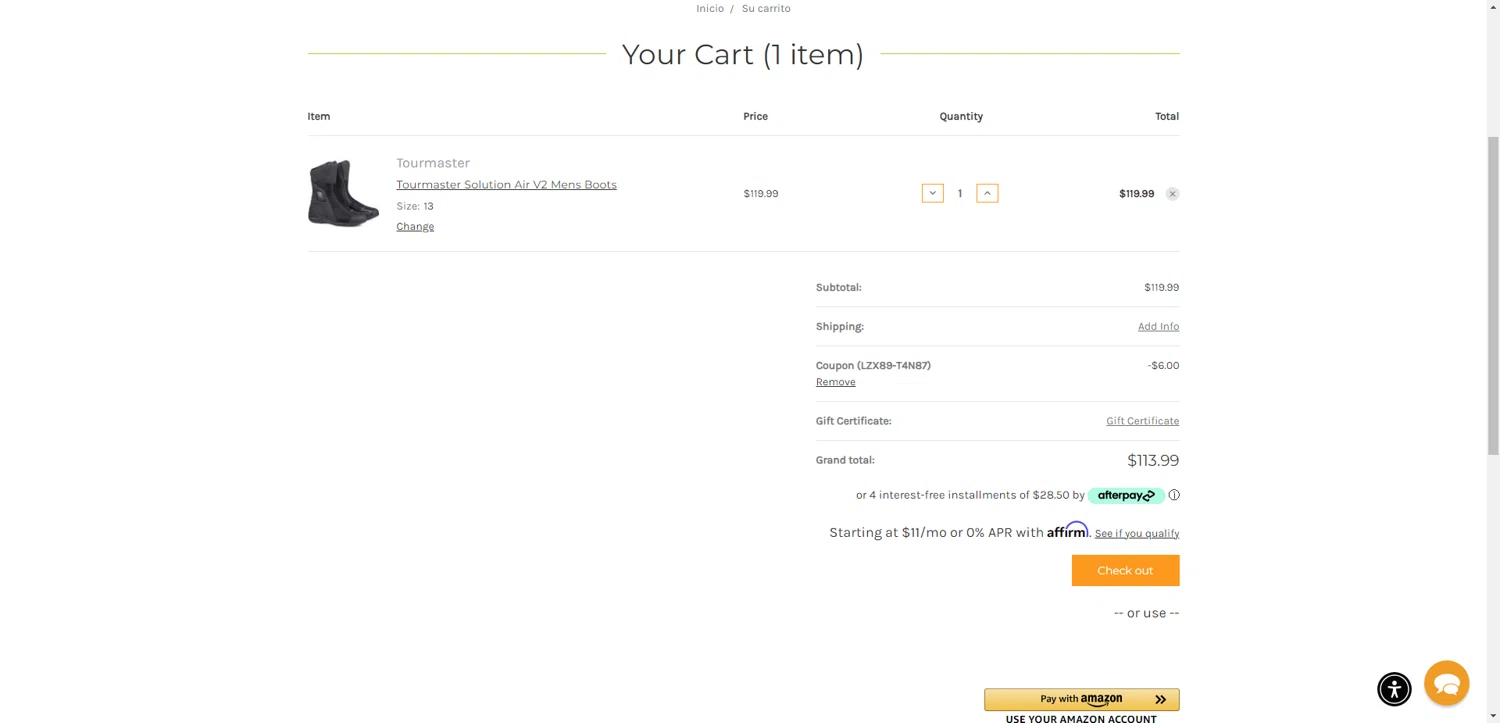Click the Quantity column header
The height and width of the screenshot is (723, 1500).
(x=961, y=117)
